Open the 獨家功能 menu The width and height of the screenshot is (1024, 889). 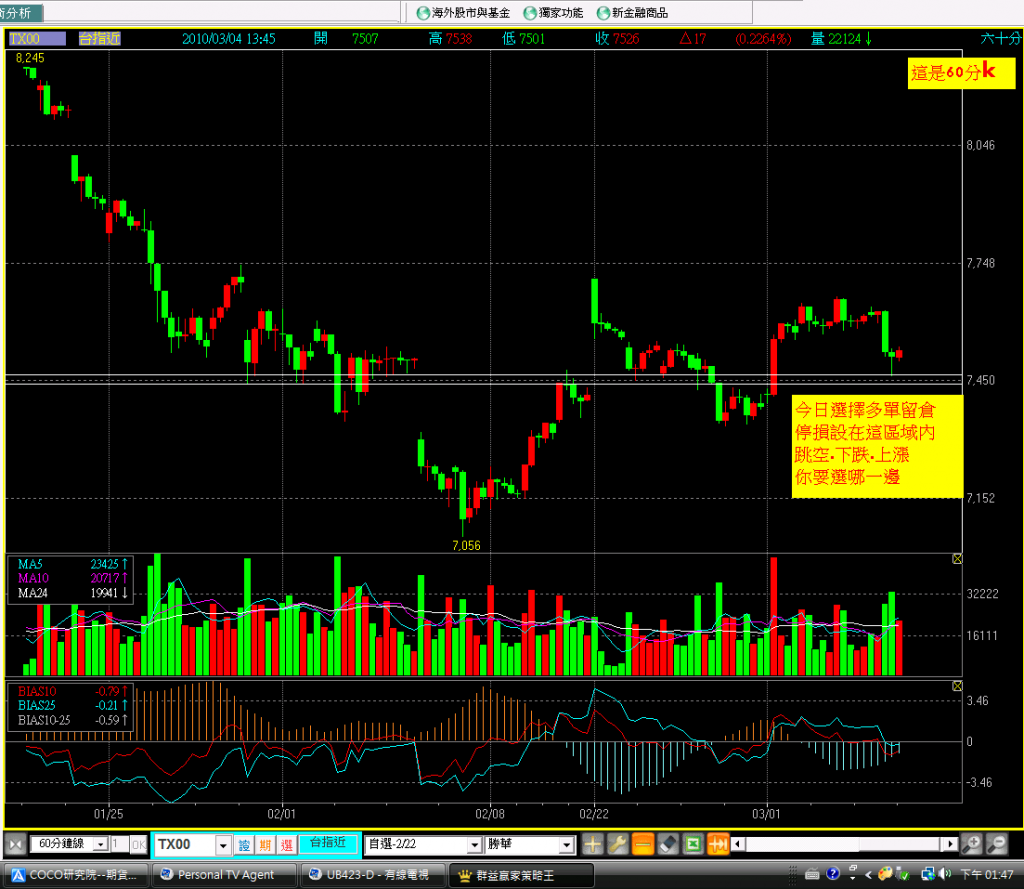pyautogui.click(x=554, y=12)
